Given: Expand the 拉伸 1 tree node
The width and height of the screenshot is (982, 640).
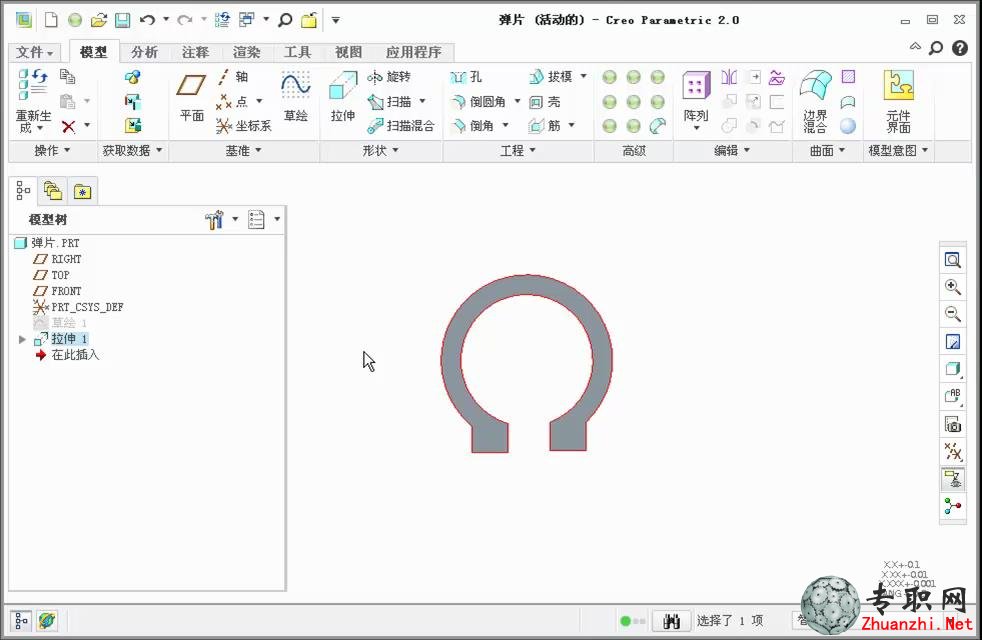Looking at the screenshot, I should coord(22,339).
